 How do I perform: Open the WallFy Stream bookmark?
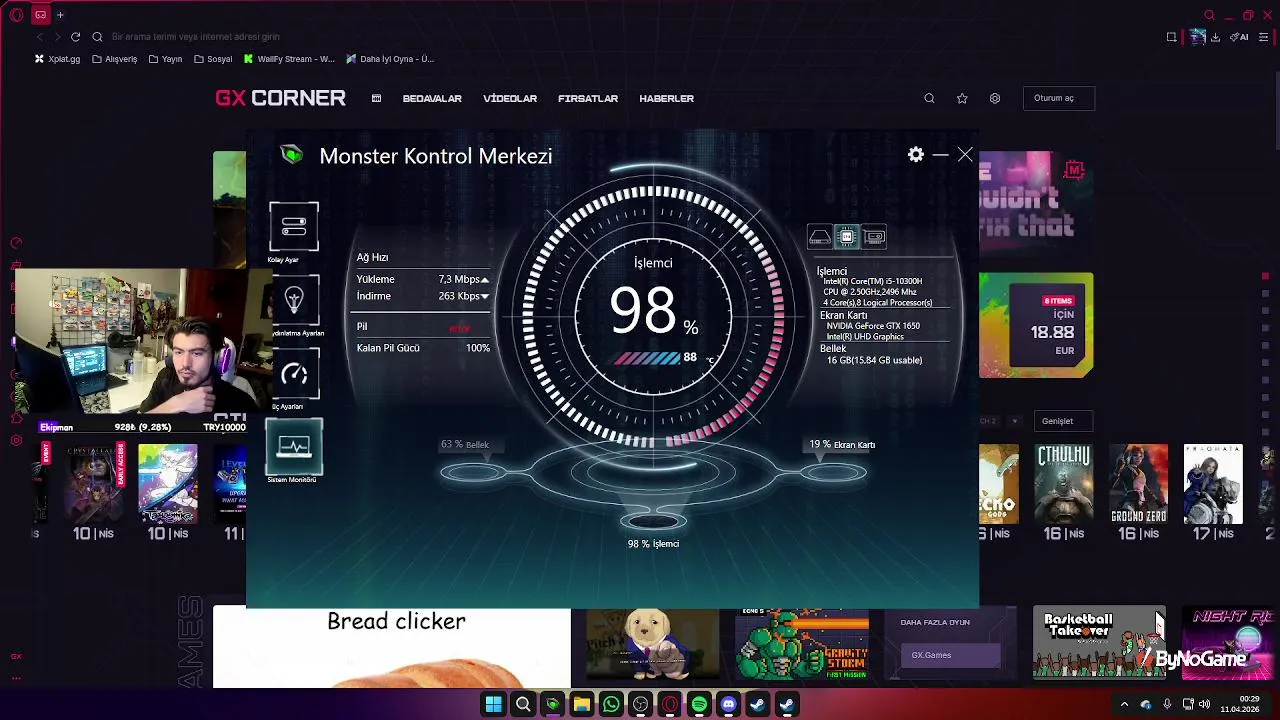point(289,59)
